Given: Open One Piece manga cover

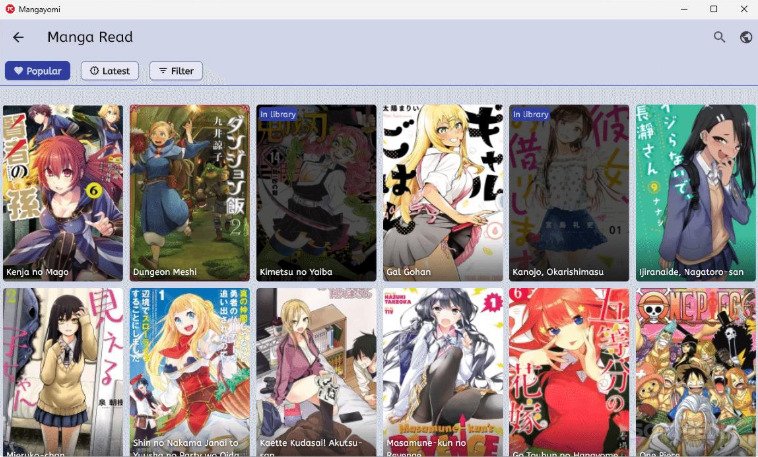Looking at the screenshot, I should coord(696,372).
